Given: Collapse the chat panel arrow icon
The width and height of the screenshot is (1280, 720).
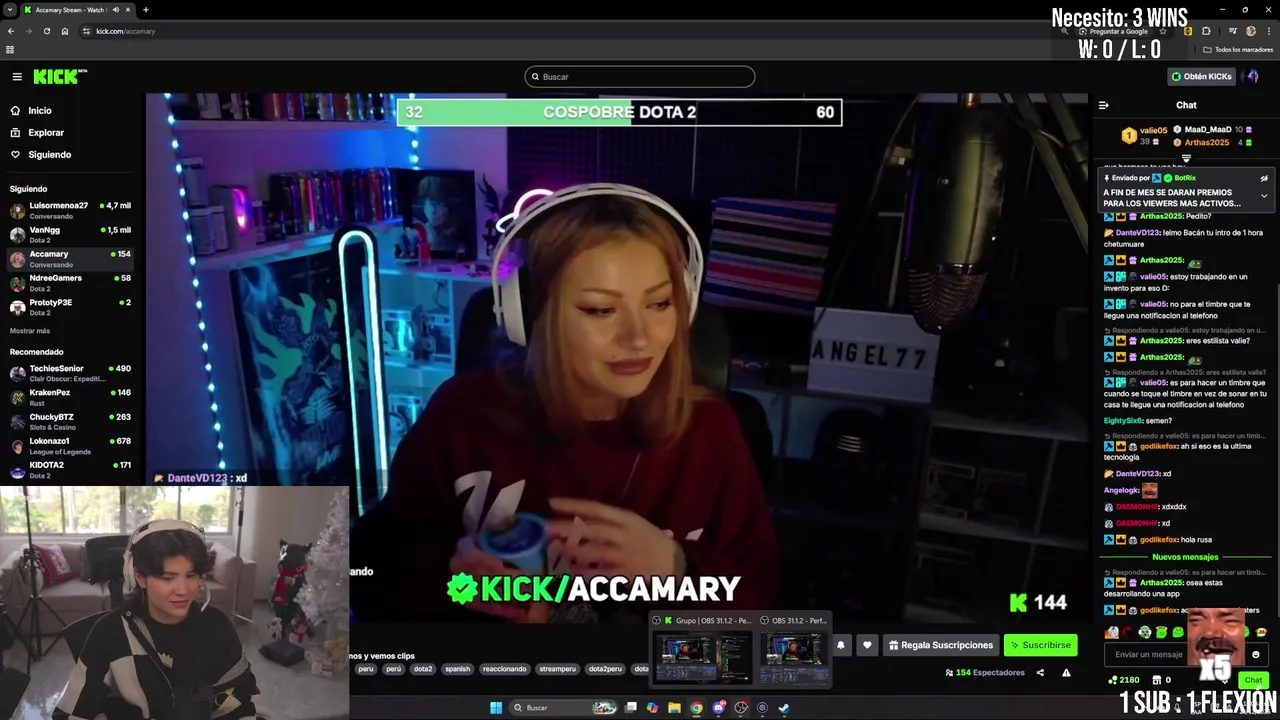Looking at the screenshot, I should point(1104,105).
